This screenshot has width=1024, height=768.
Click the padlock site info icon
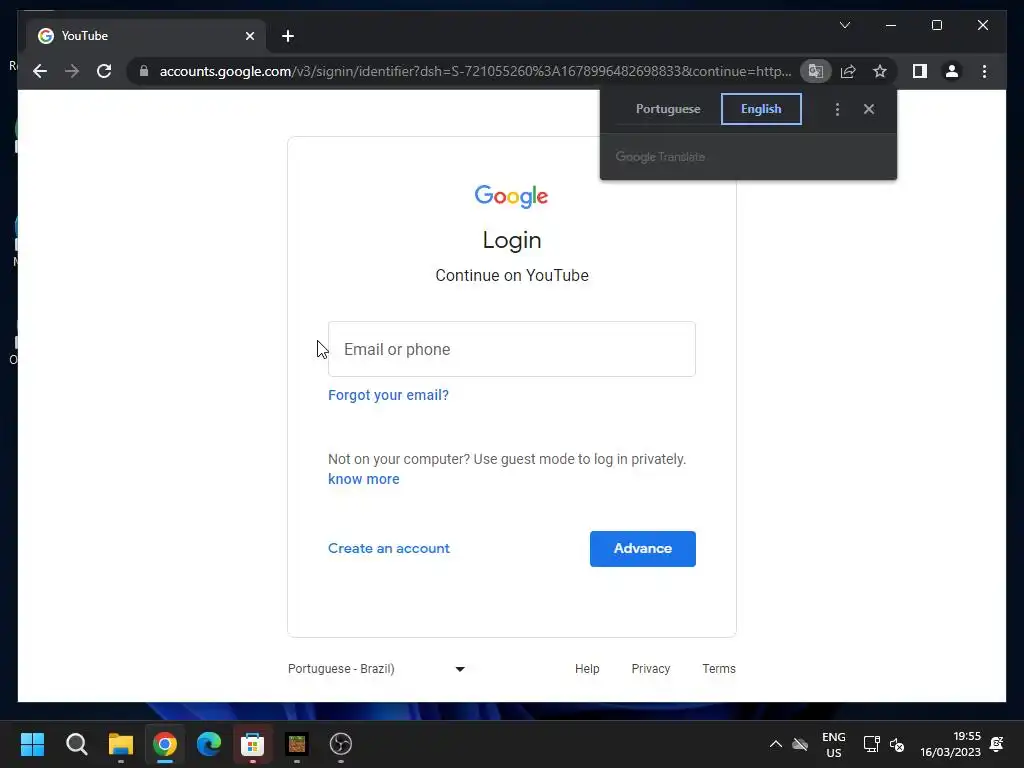[144, 71]
